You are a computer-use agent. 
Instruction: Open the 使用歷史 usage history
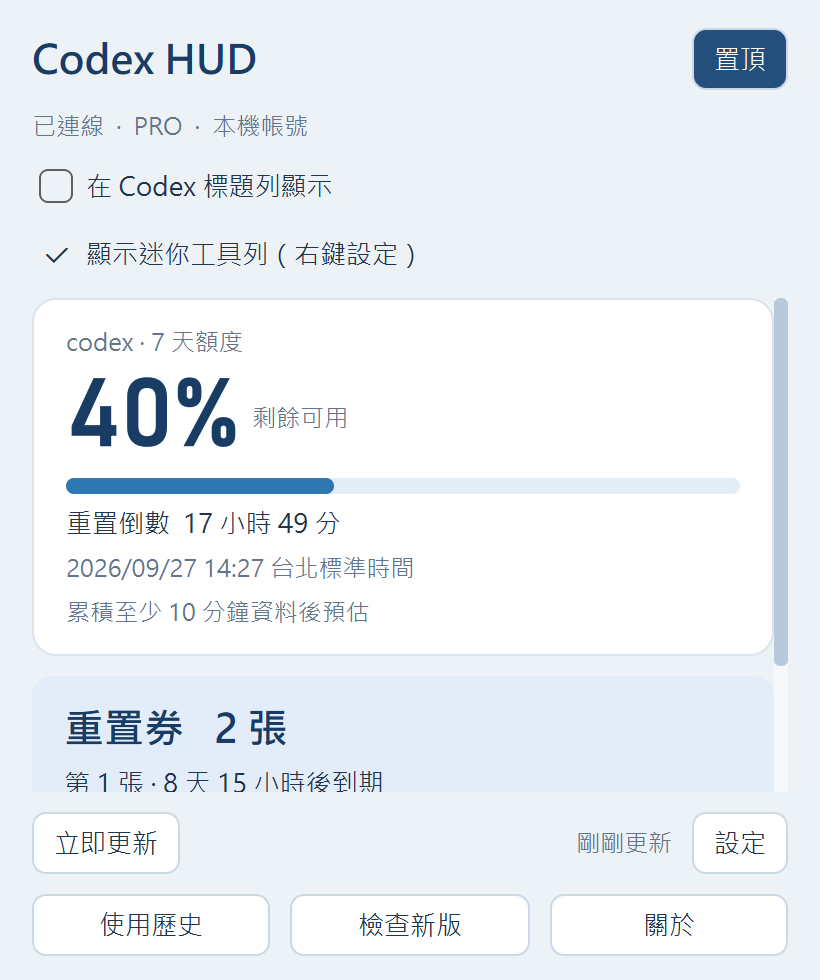tap(151, 925)
